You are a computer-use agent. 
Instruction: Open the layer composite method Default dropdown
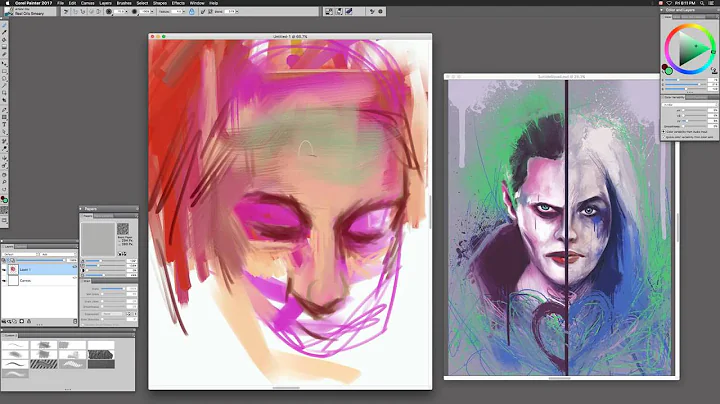pyautogui.click(x=20, y=254)
